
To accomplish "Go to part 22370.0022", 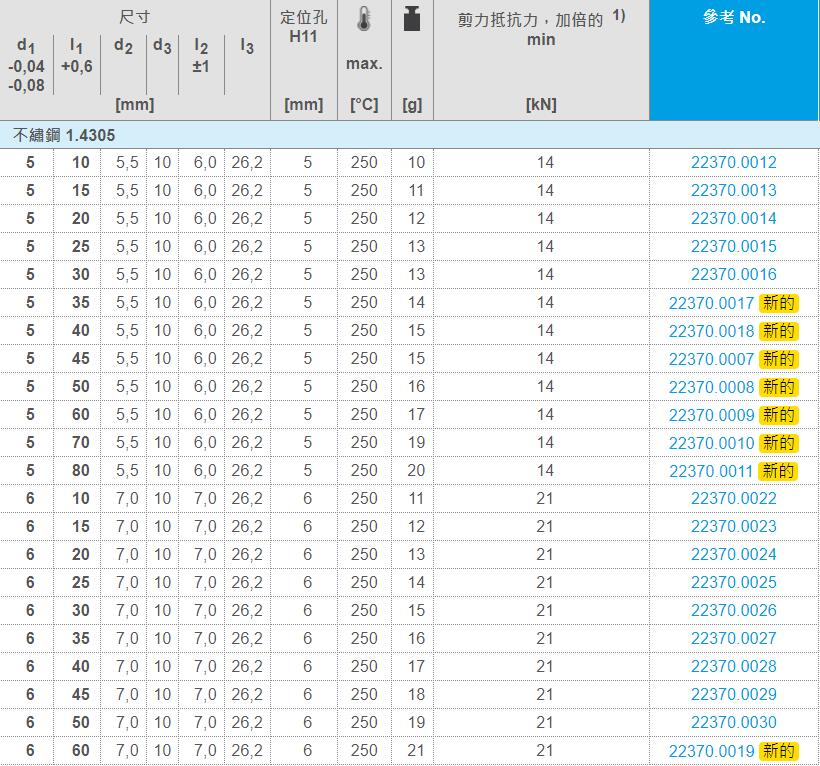I will tap(733, 499).
